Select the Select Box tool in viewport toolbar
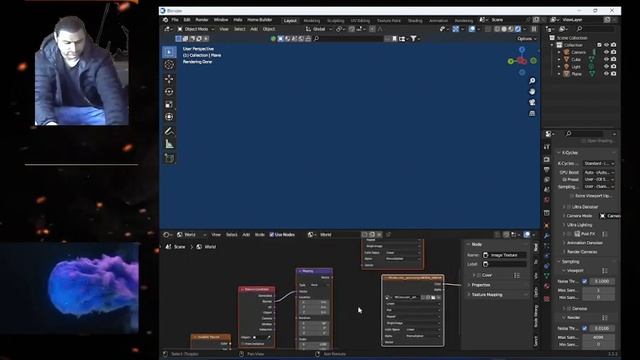 point(169,52)
